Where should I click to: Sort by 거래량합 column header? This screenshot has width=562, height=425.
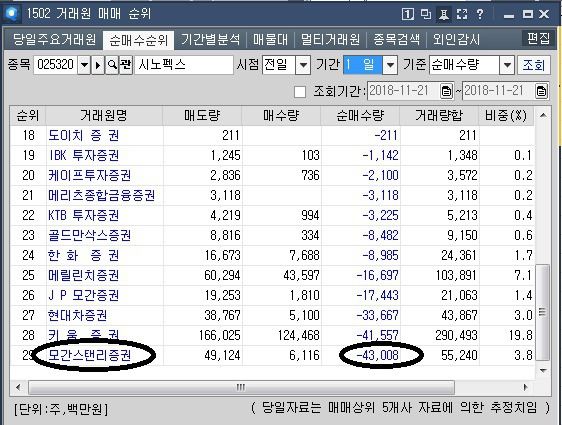[x=439, y=116]
